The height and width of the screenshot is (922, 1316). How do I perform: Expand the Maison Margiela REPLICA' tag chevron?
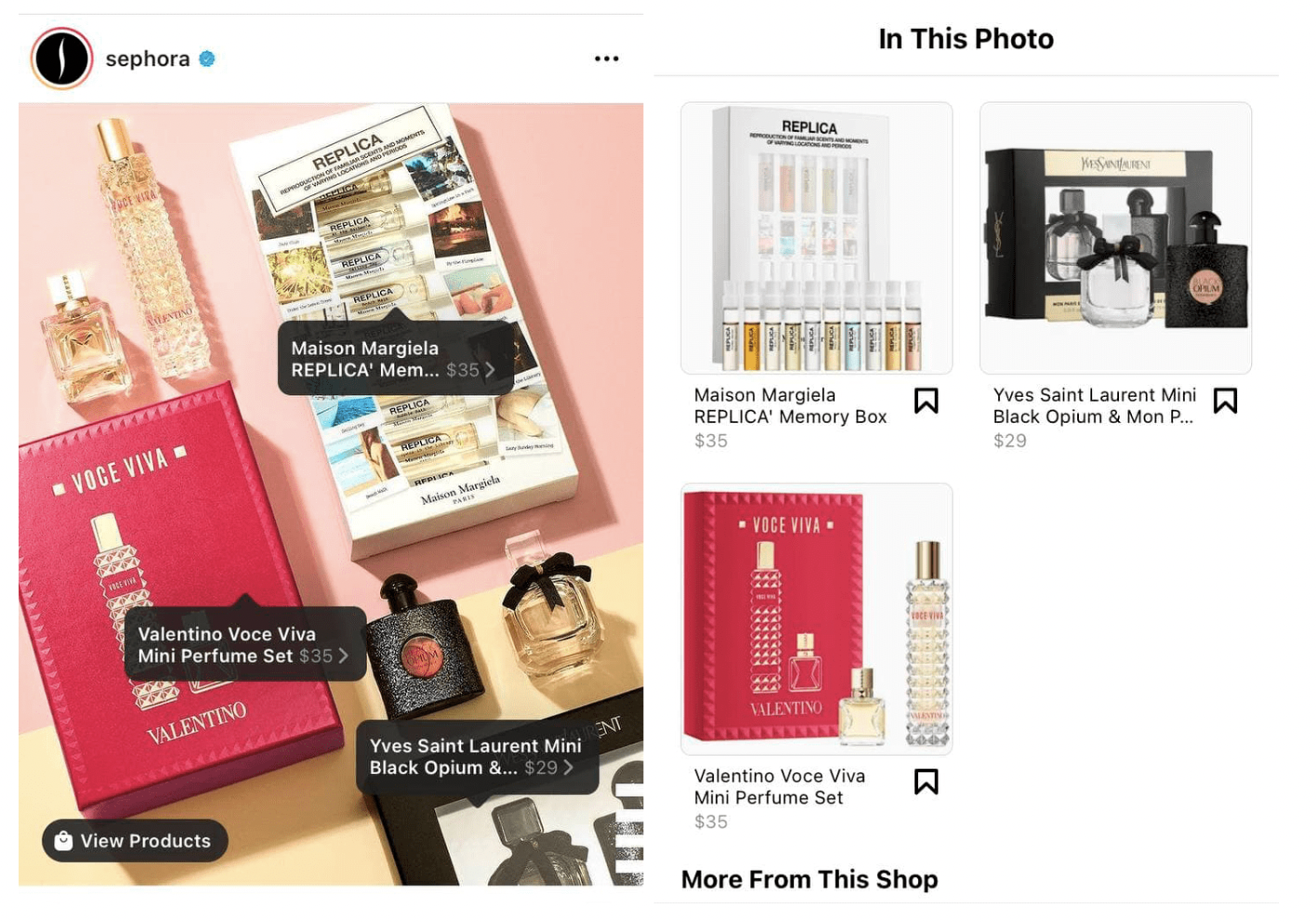pyautogui.click(x=490, y=370)
